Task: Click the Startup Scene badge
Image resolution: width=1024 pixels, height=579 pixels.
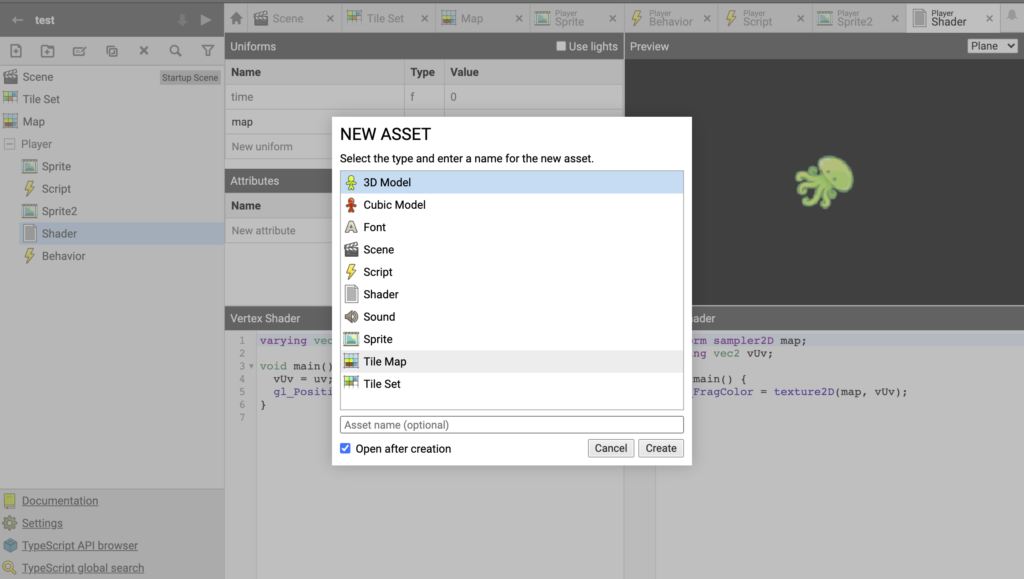Action: (190, 78)
